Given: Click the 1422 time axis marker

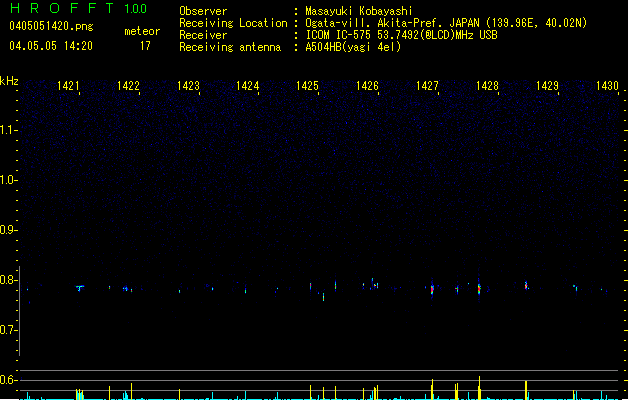Looking at the screenshot, I should click(x=128, y=85).
